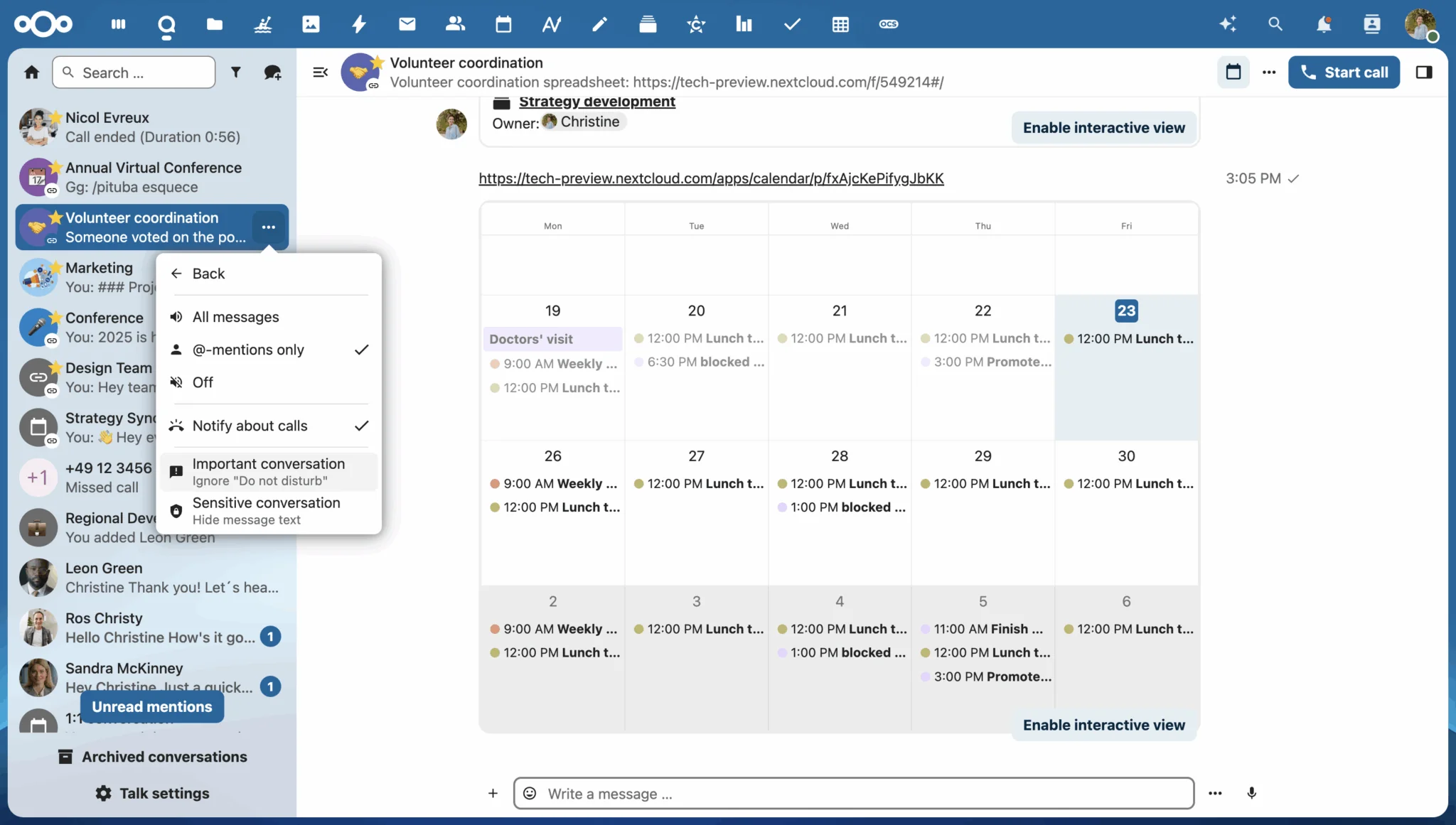
Task: Open the Files app icon
Action: [215, 23]
